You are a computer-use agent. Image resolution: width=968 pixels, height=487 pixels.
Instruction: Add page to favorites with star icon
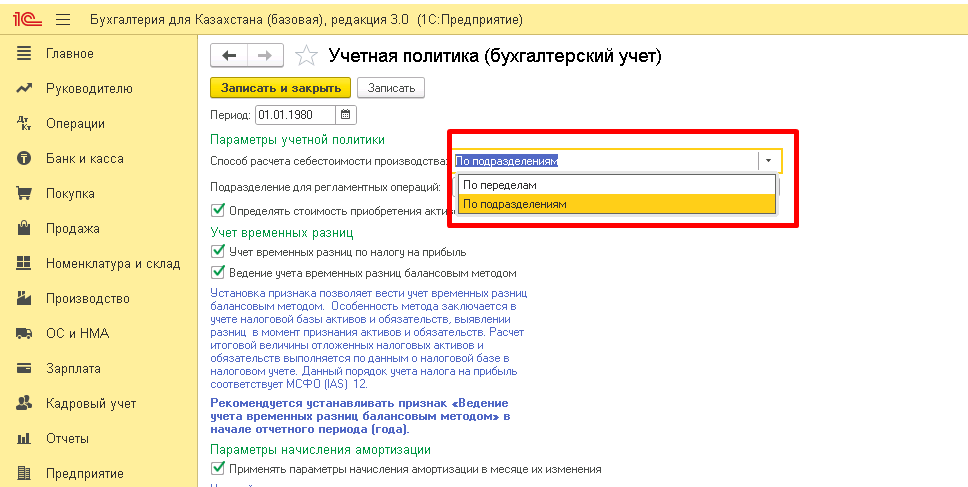pos(308,56)
